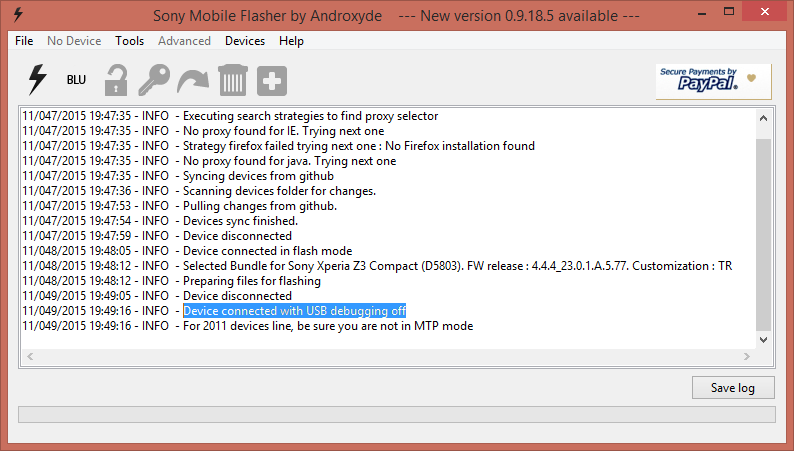Click log line 'Devices sync finished.'
794x451 pixels.
coord(160,221)
